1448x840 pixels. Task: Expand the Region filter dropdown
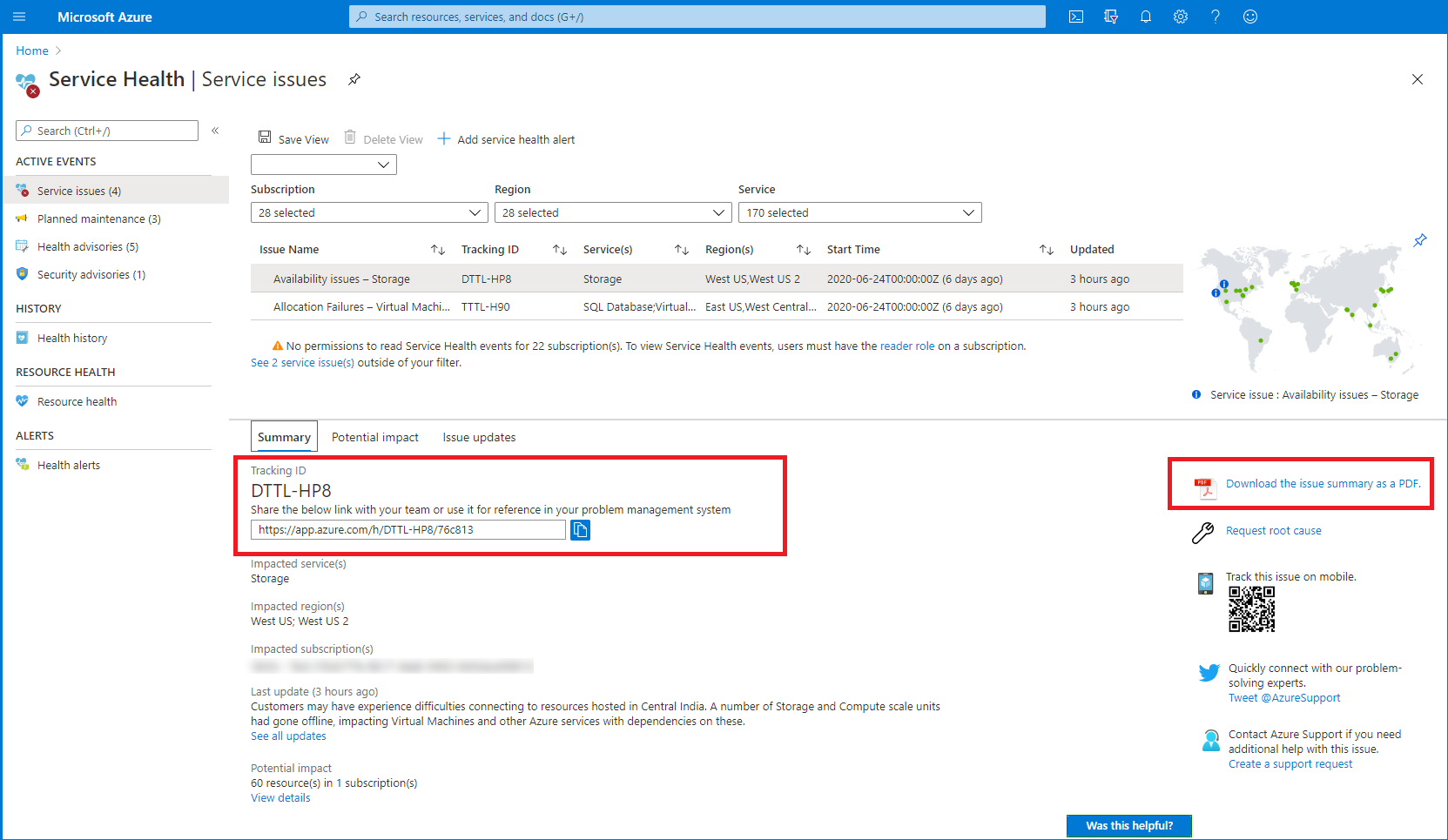tap(613, 212)
